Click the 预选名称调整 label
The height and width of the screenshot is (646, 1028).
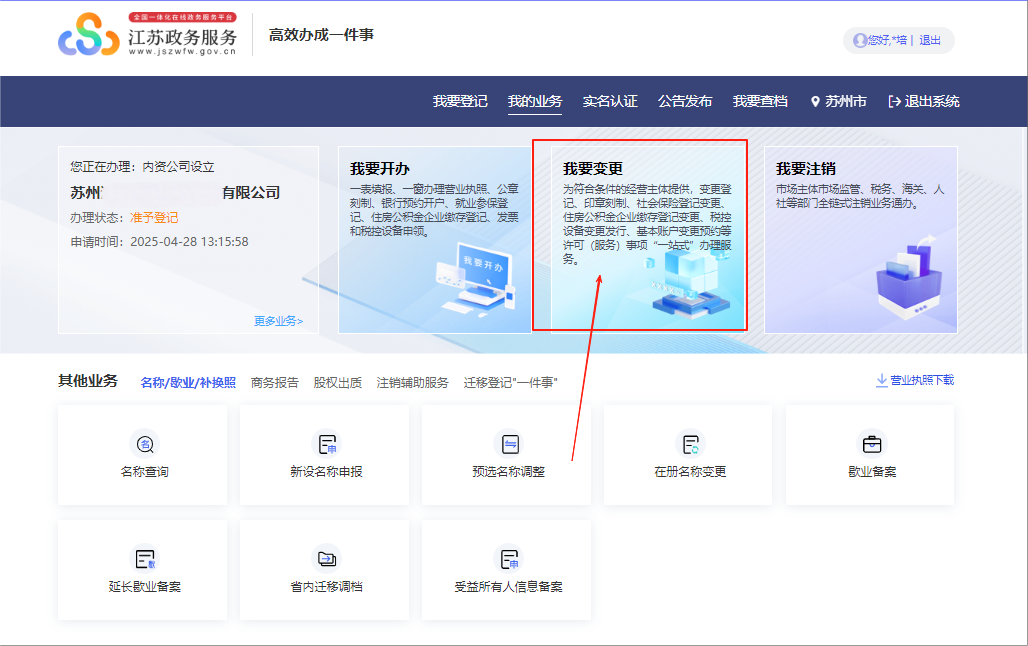[509, 472]
